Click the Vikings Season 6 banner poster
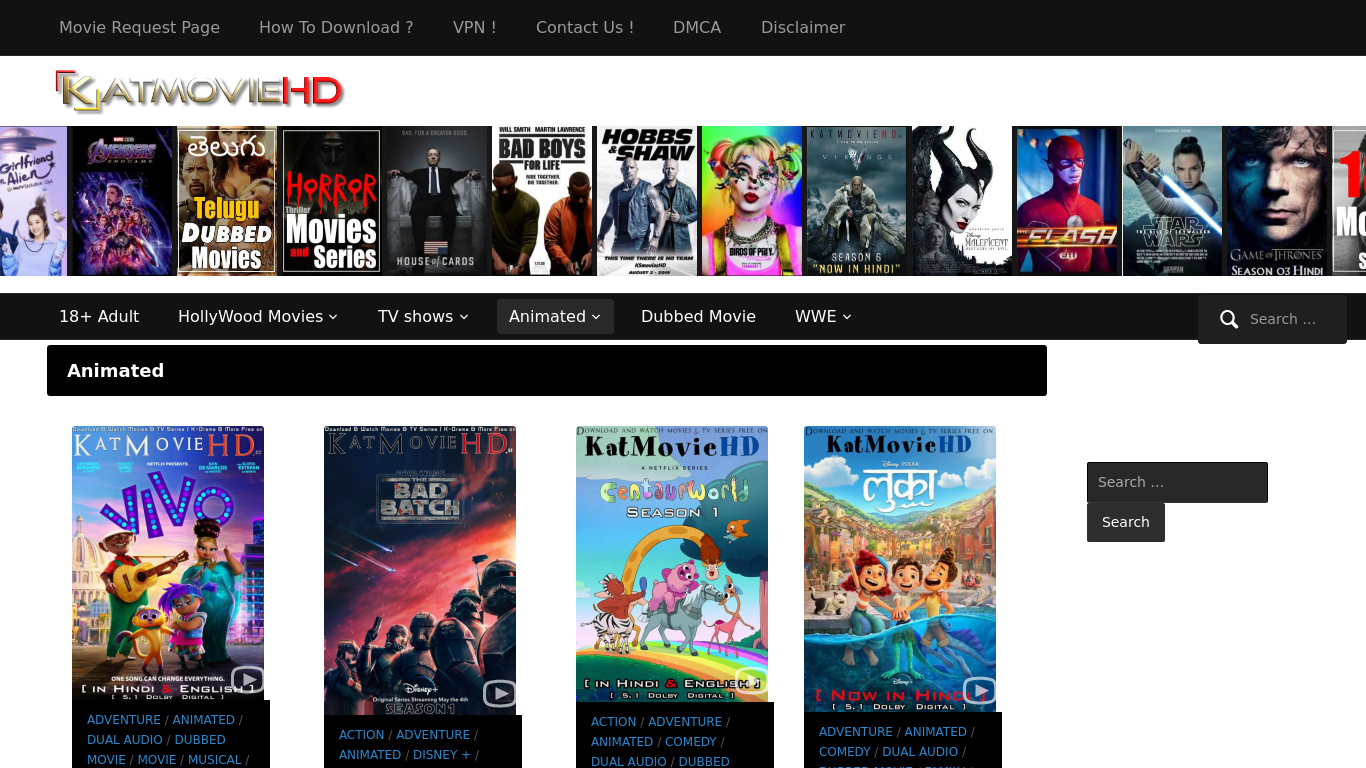This screenshot has width=1366, height=768. 858,201
